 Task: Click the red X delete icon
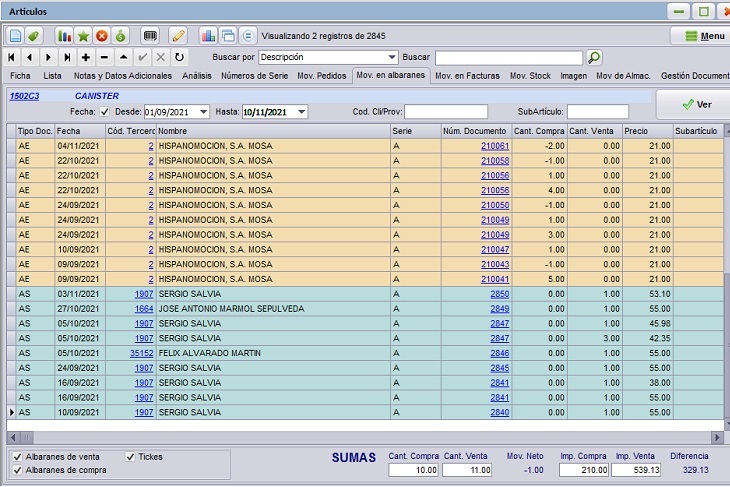point(102,36)
